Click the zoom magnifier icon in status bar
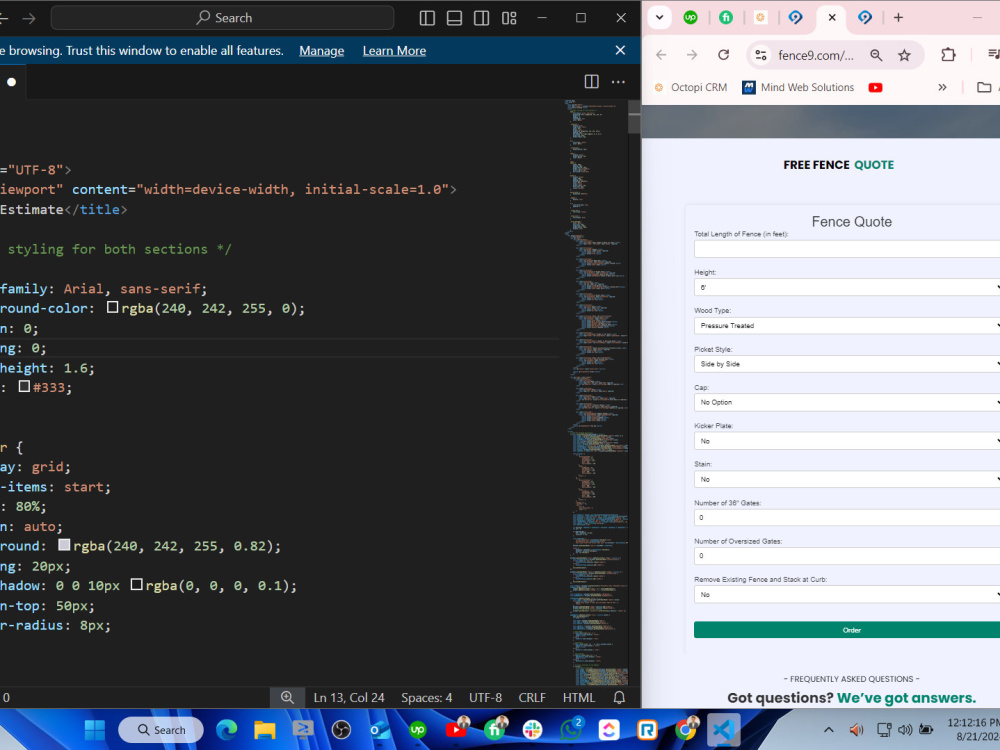The image size is (1000, 750). click(x=288, y=698)
